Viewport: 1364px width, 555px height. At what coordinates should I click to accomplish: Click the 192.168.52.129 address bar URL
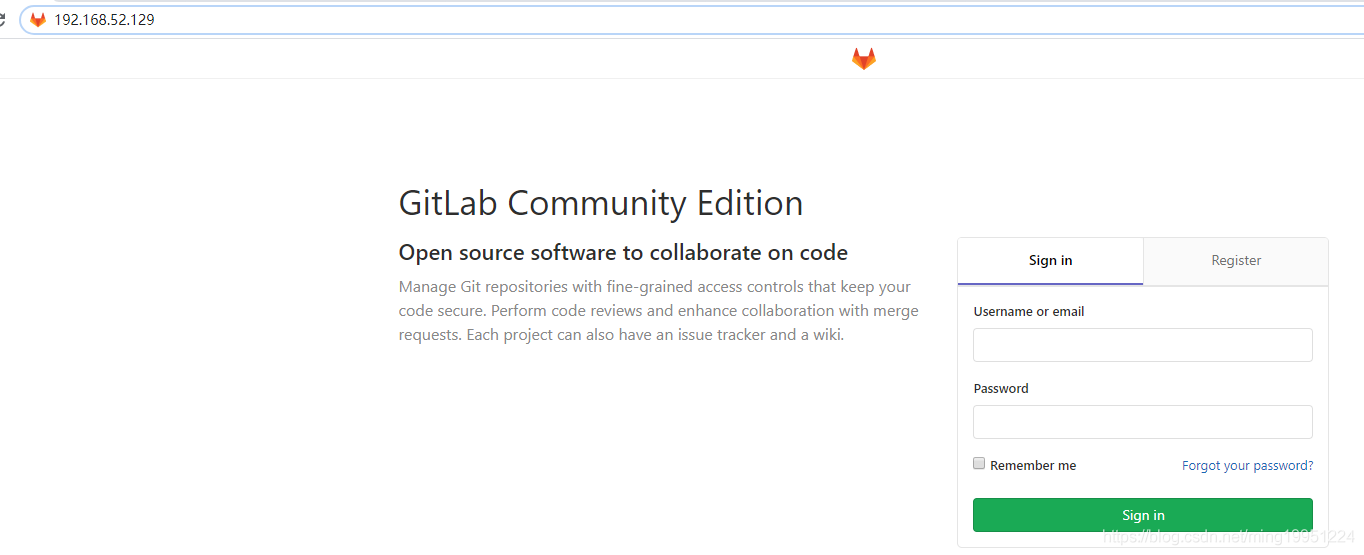point(105,20)
